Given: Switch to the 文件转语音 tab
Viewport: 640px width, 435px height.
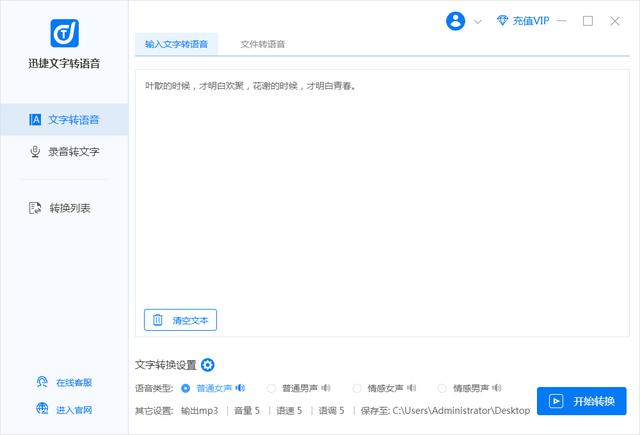Looking at the screenshot, I should pyautogui.click(x=263, y=44).
